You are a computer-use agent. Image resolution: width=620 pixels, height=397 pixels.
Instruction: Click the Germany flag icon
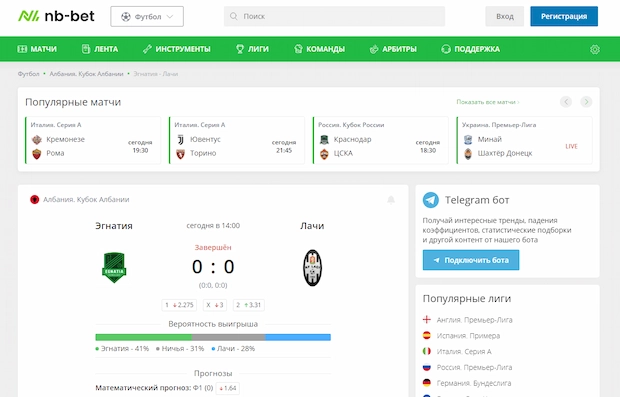(x=427, y=383)
